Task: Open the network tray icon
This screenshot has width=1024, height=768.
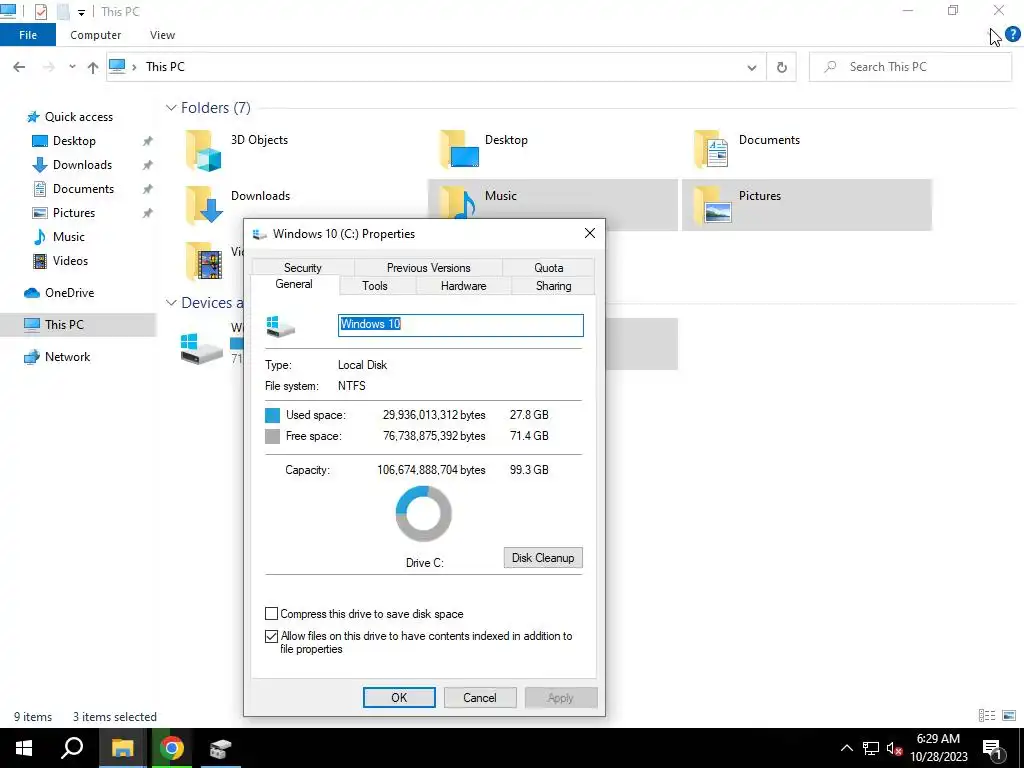Action: pyautogui.click(x=871, y=748)
